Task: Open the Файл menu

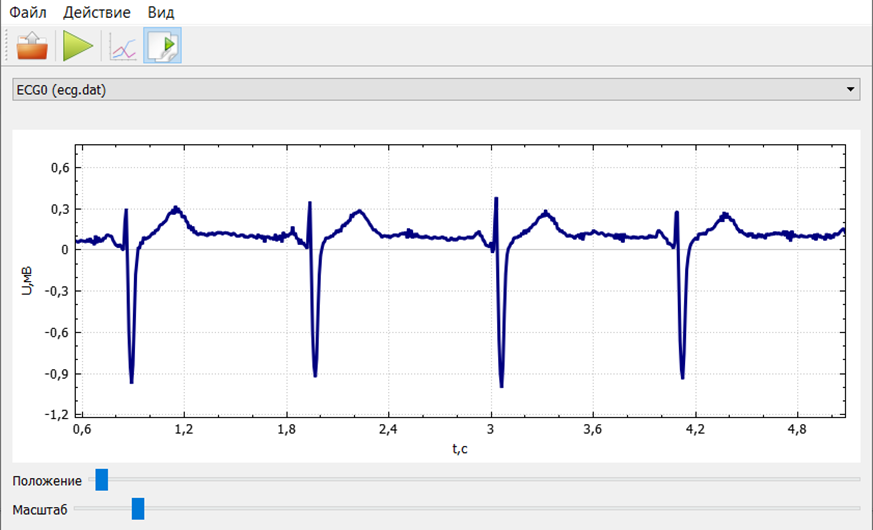Action: point(28,13)
